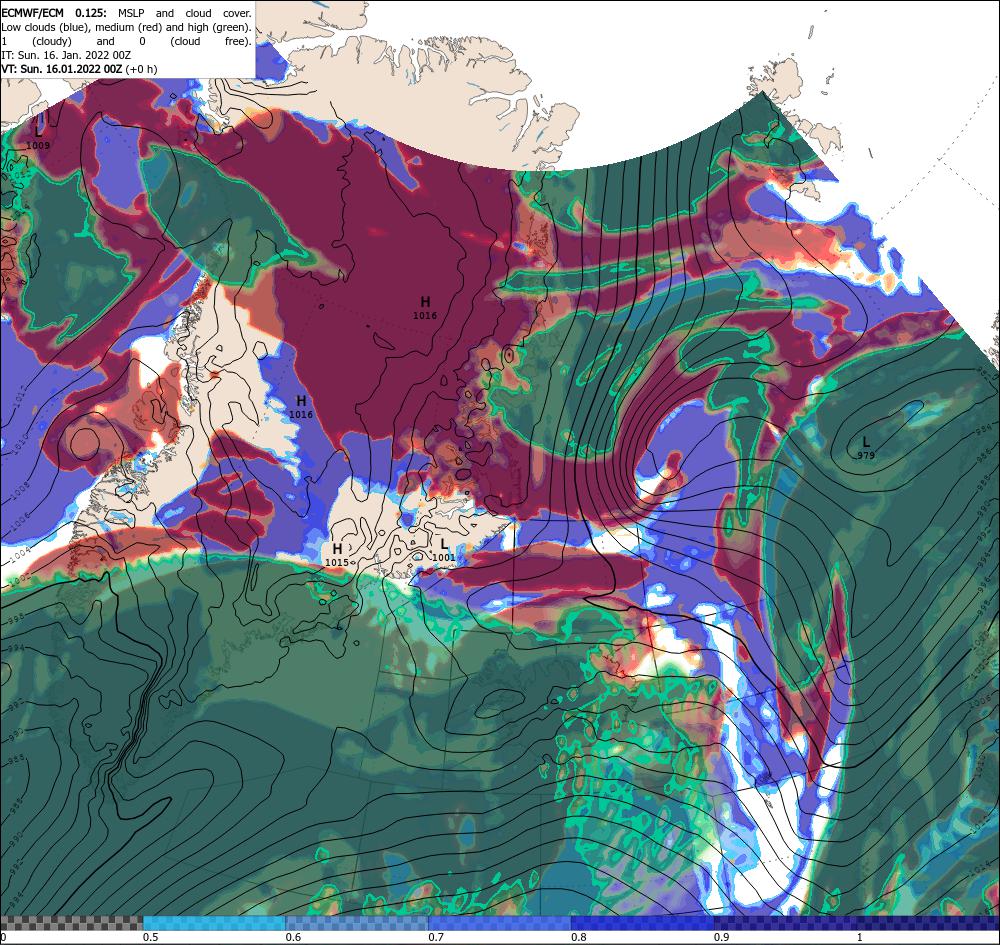Click the dark blue 0.8–0.9 colorbar segment
The width and height of the screenshot is (1000, 945).
(x=642, y=923)
